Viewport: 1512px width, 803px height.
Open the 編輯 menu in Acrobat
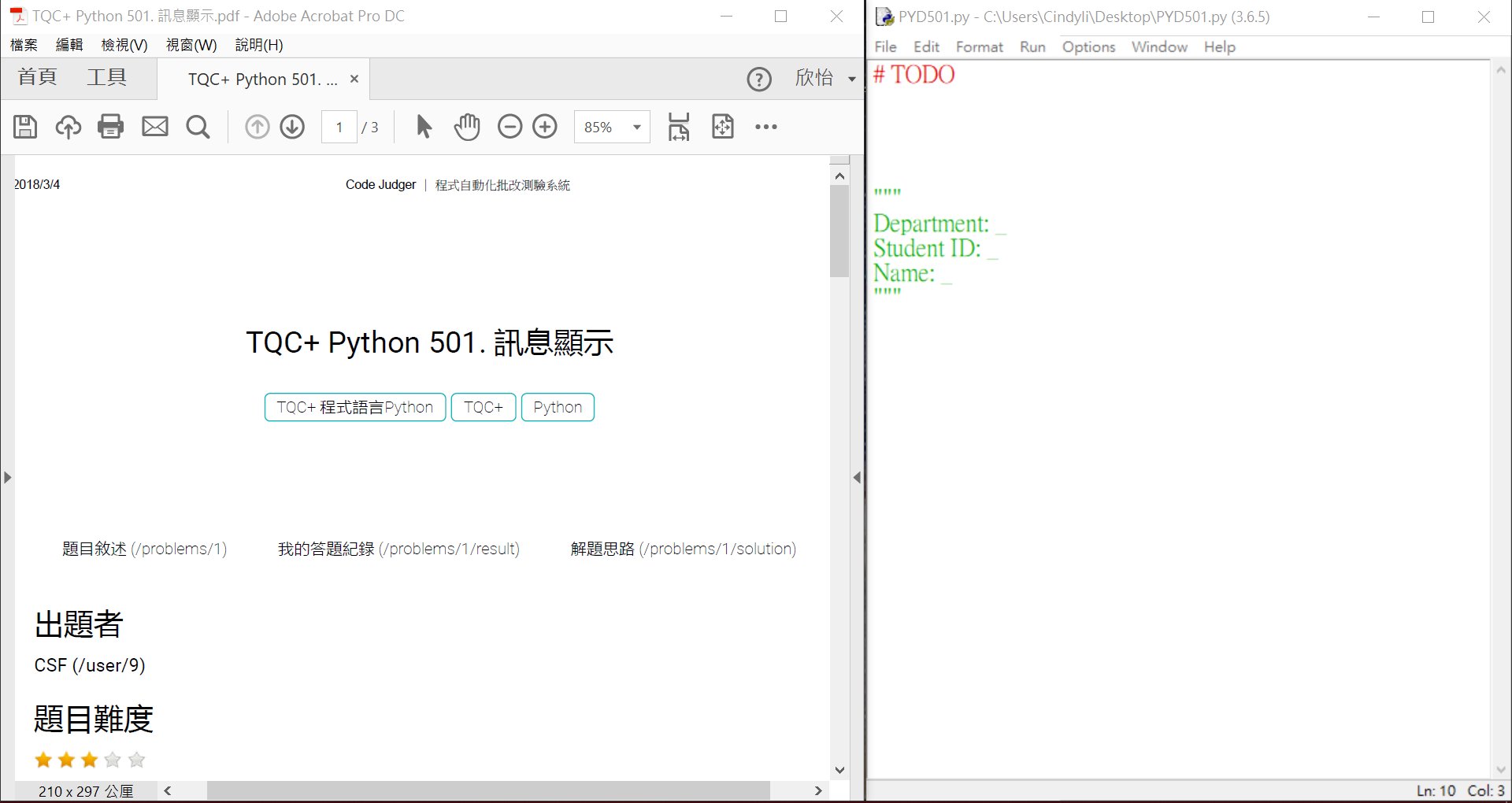[x=69, y=45]
